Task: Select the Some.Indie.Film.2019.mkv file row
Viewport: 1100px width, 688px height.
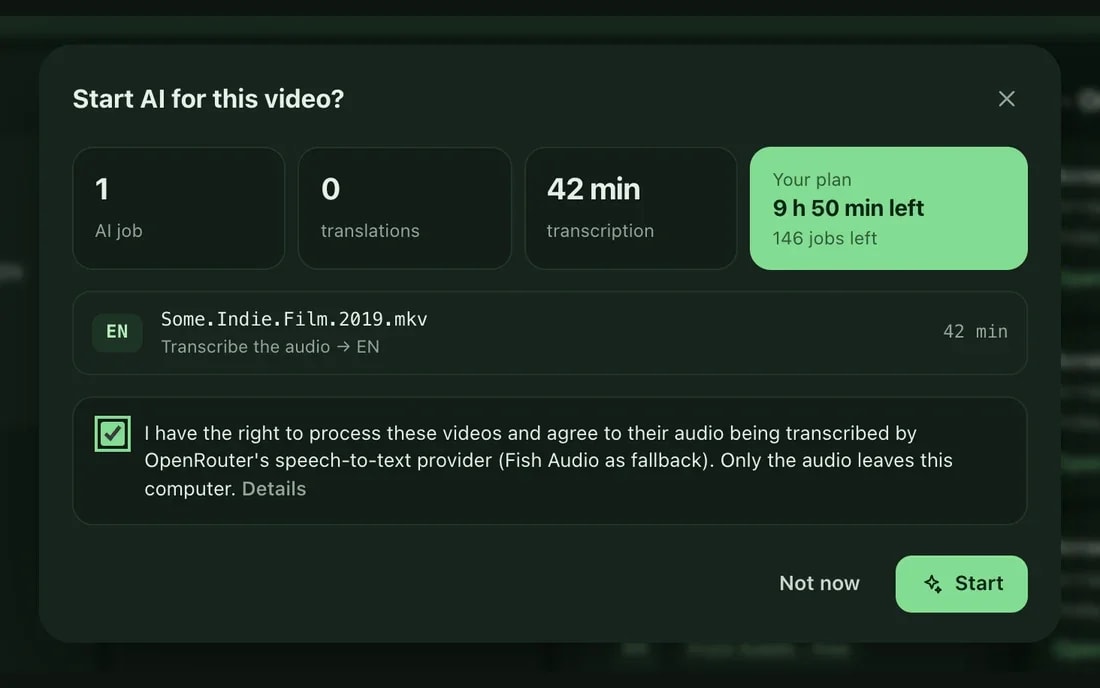Action: click(549, 332)
